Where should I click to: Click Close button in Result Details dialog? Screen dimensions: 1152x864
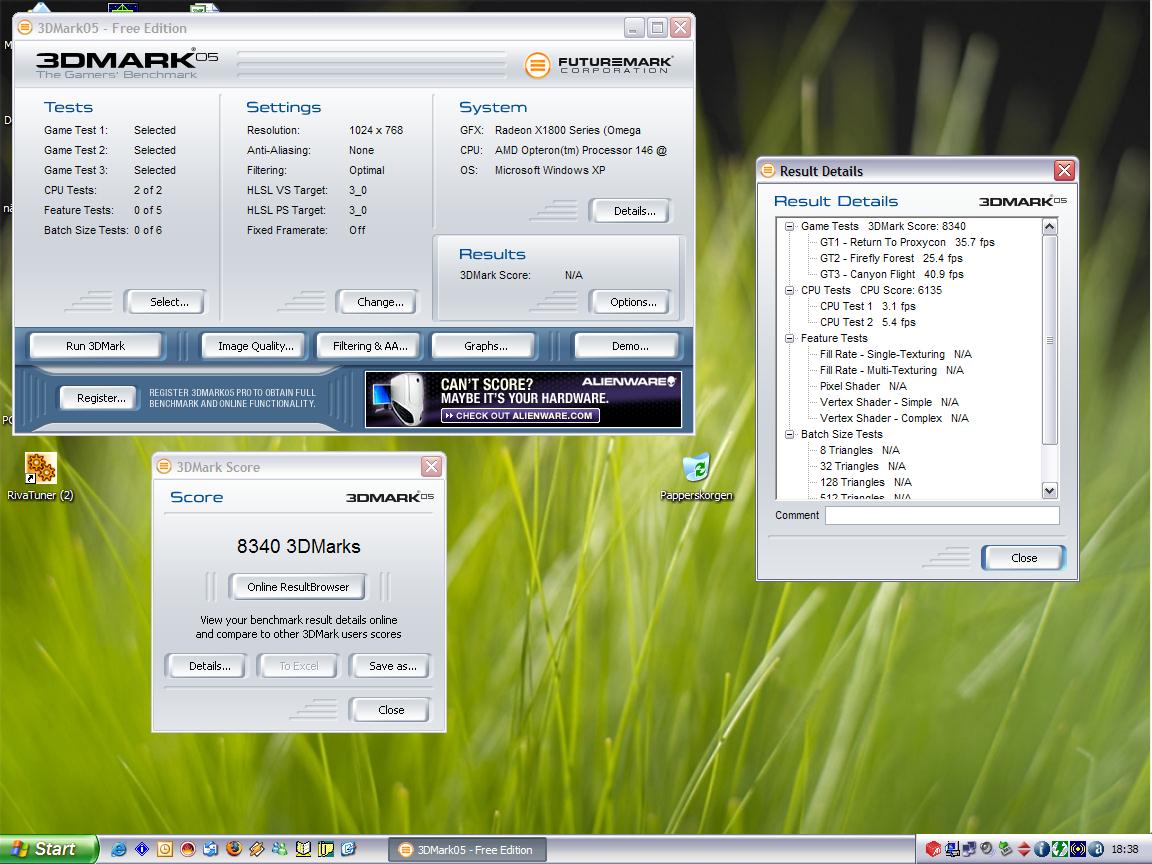coord(1023,558)
